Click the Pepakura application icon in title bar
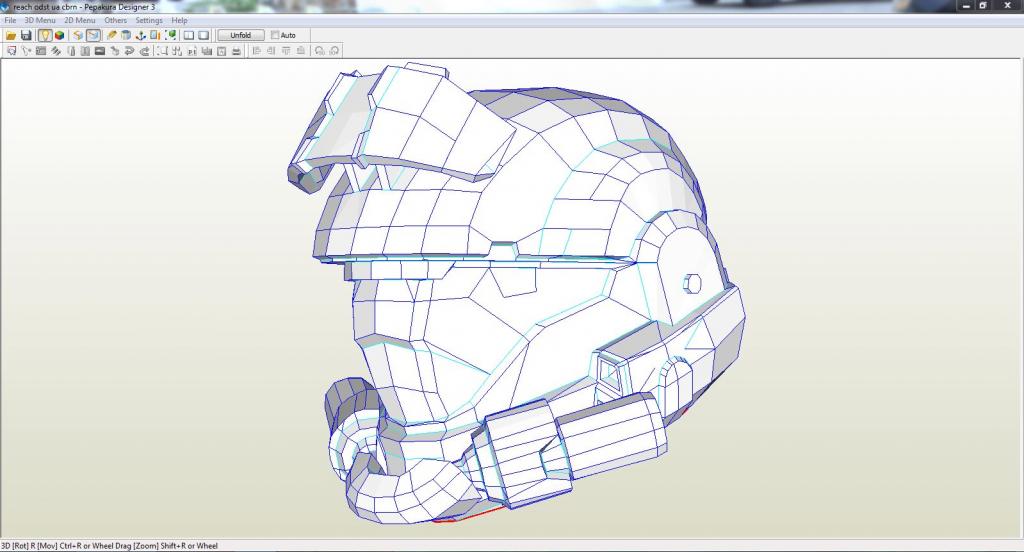 pyautogui.click(x=5, y=7)
